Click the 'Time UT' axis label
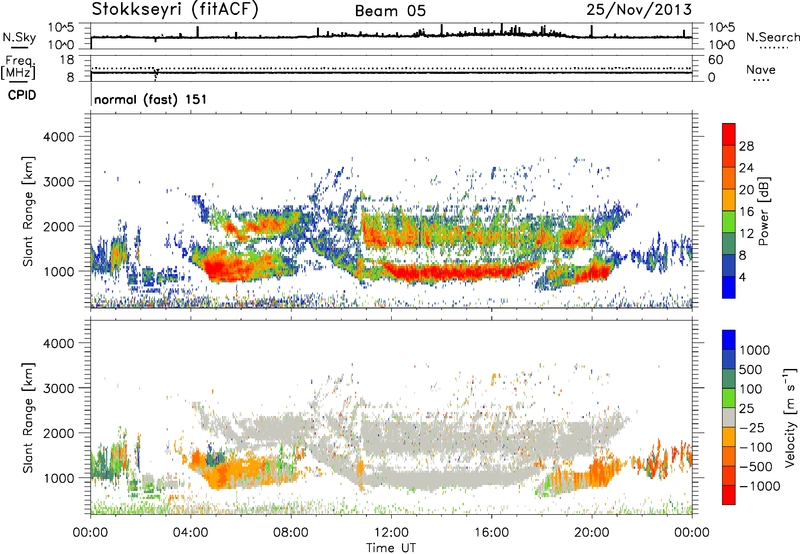 pos(391,548)
